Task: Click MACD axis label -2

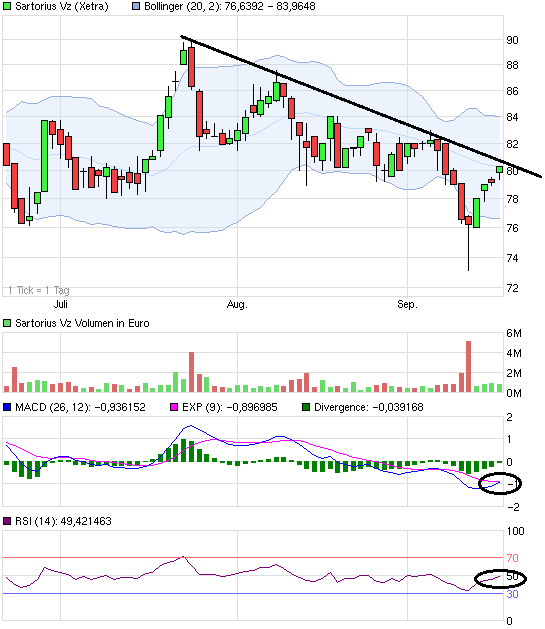Action: pos(513,507)
